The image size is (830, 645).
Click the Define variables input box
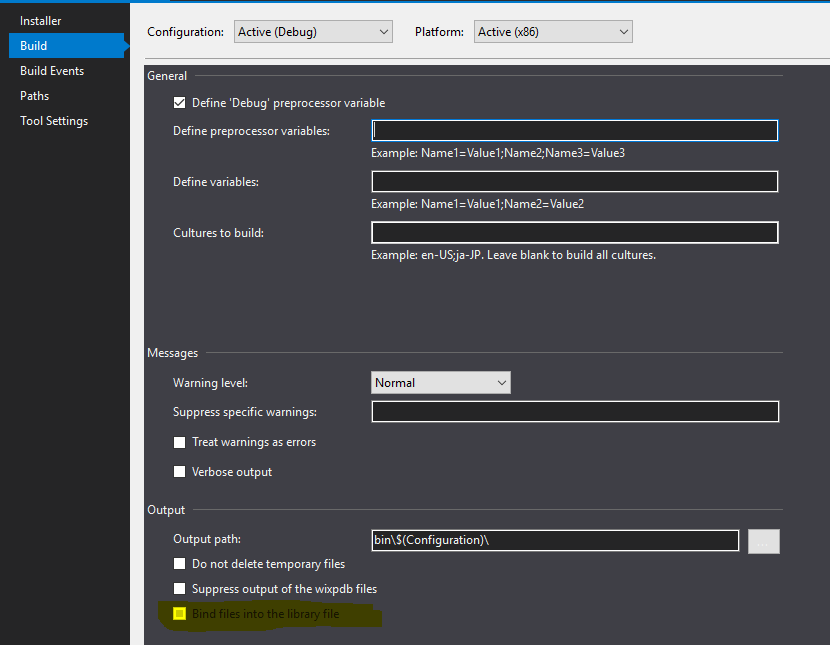tap(574, 181)
